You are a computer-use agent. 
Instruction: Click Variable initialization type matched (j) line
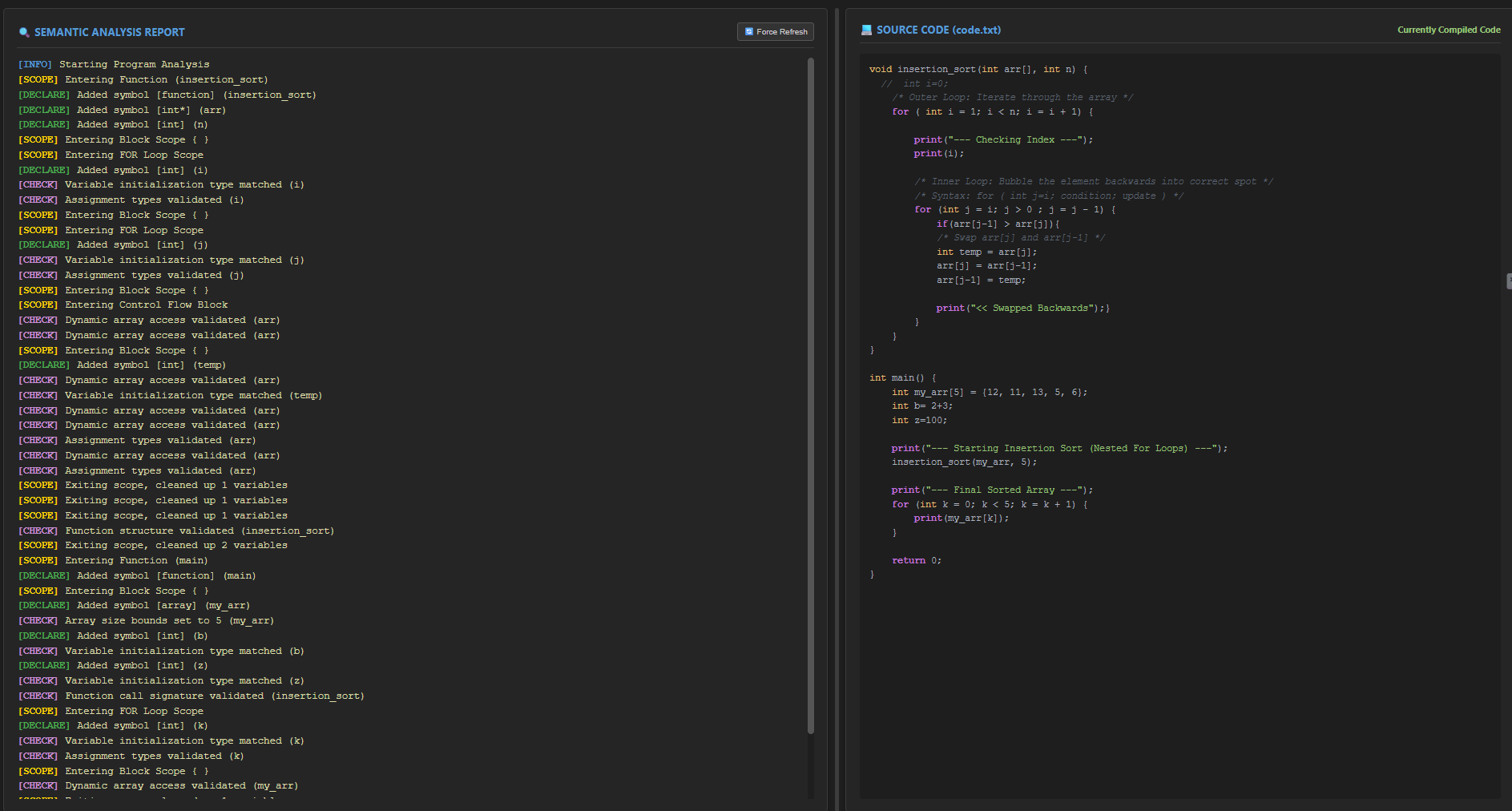161,260
